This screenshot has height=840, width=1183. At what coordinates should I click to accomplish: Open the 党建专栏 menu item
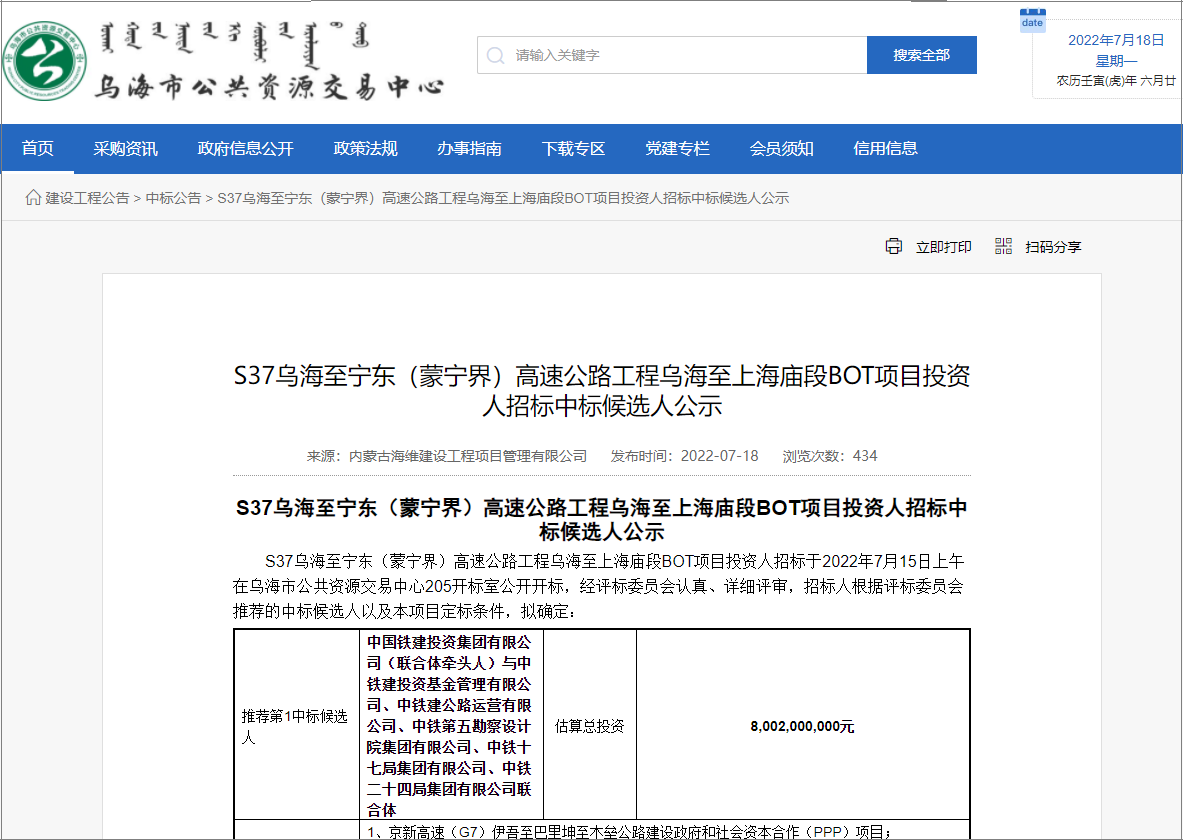[678, 149]
